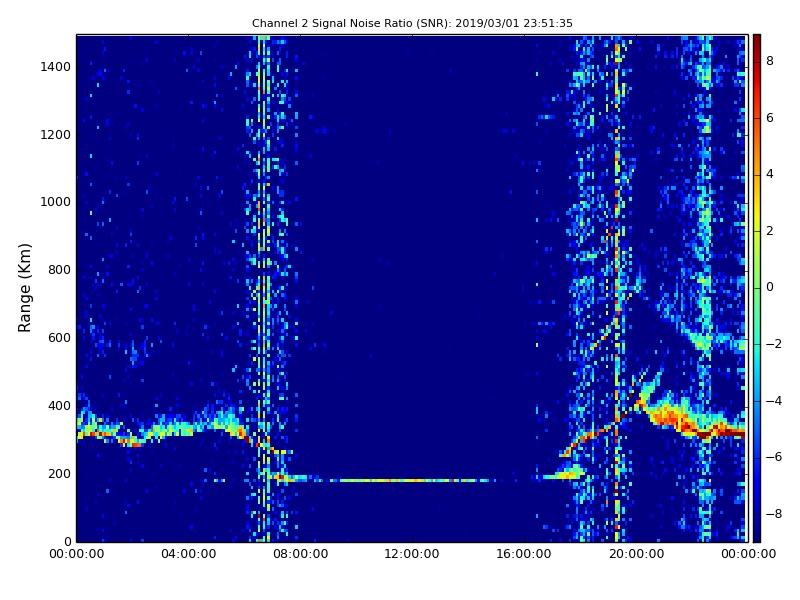Click the 1400 tick label on the range axis
Viewport: 800px width, 600px height.
point(56,67)
